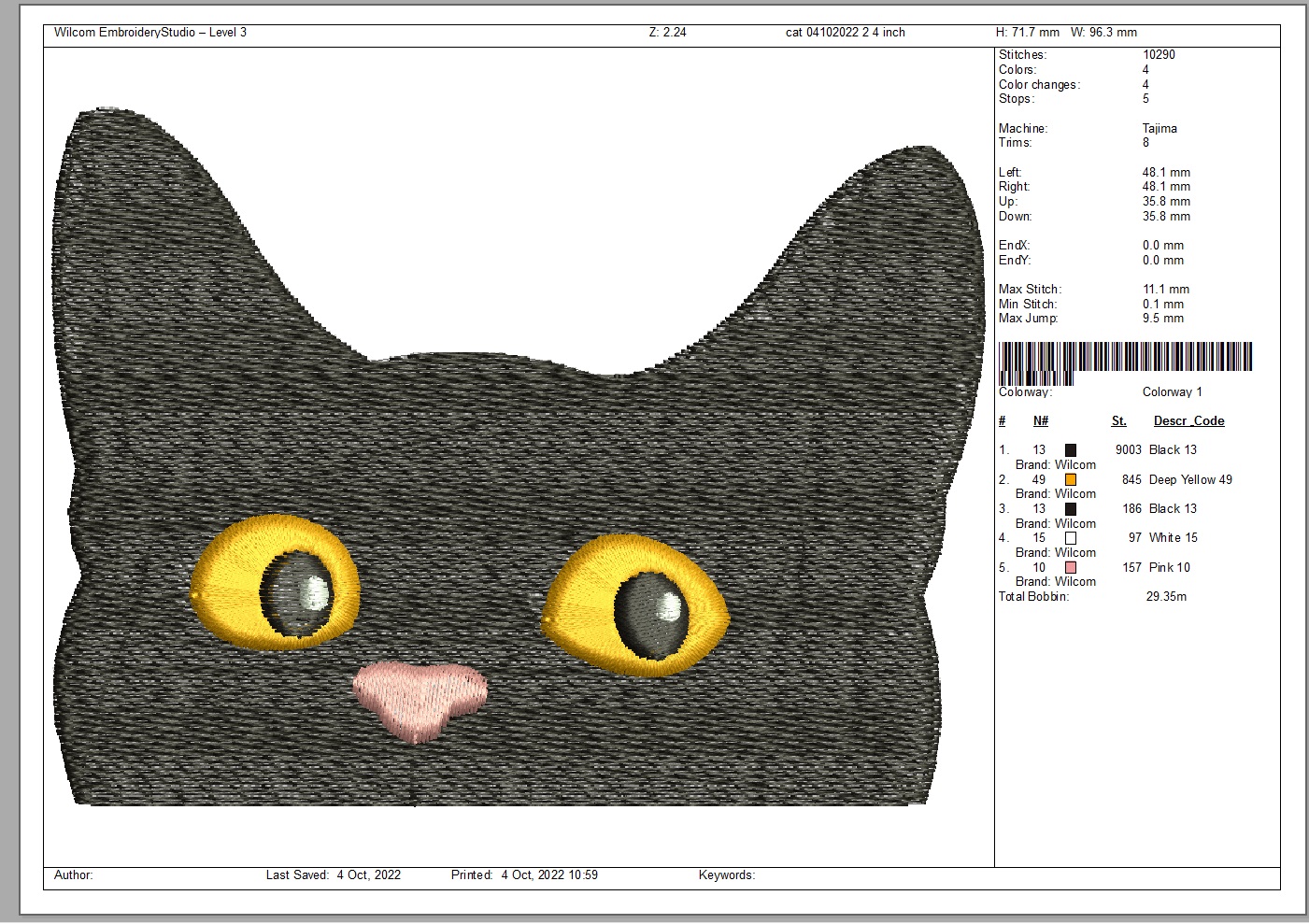The width and height of the screenshot is (1309, 924).
Task: Click the second Black 13 swatch in row 3
Action: point(1071,509)
